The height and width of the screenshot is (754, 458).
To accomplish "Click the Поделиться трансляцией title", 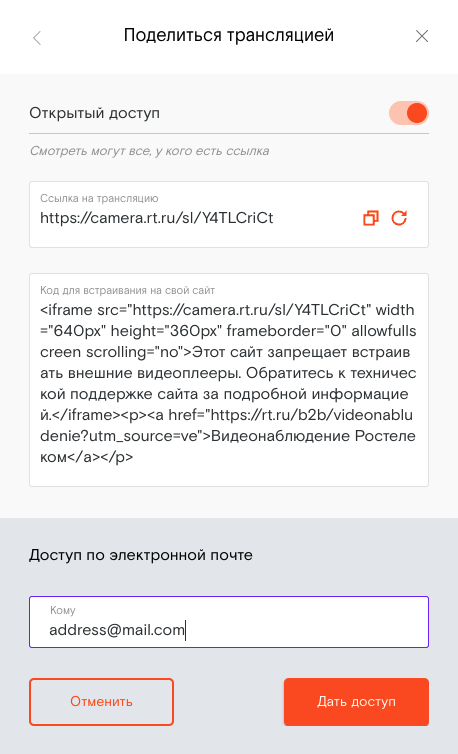I will coord(229,36).
